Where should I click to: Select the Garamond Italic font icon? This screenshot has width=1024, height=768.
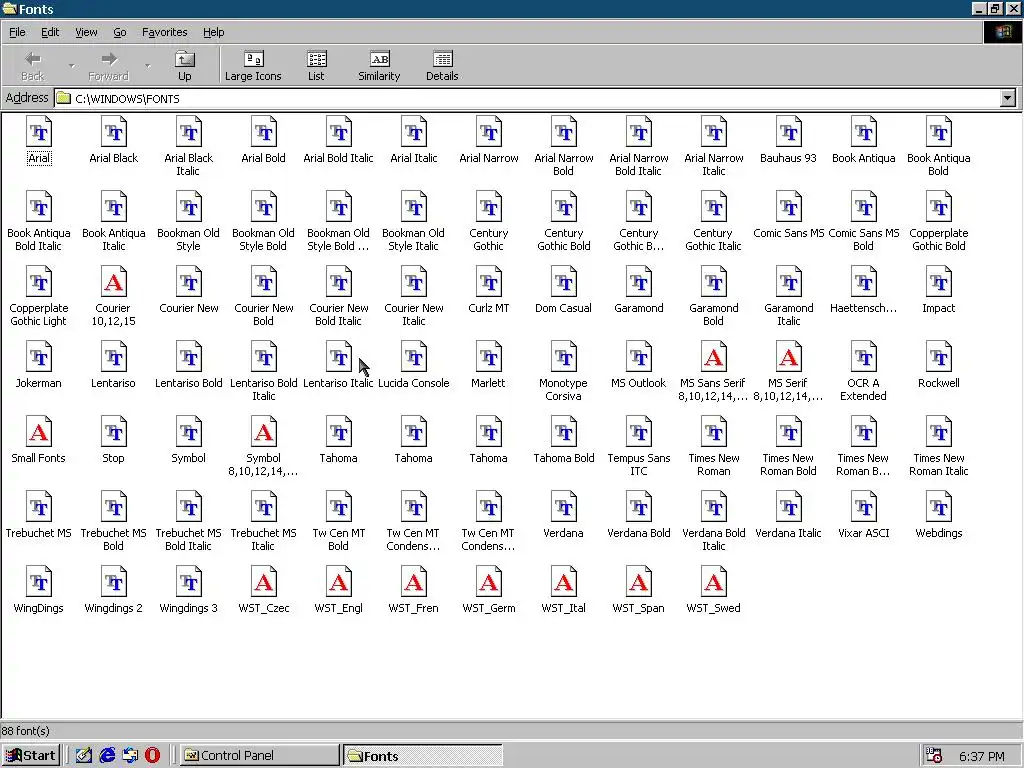coord(788,283)
